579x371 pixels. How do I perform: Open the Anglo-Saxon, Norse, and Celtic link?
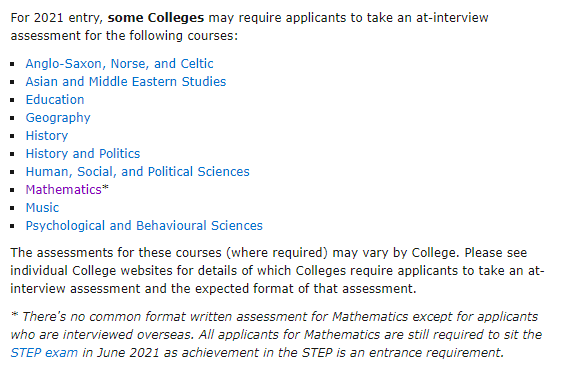[x=119, y=64]
